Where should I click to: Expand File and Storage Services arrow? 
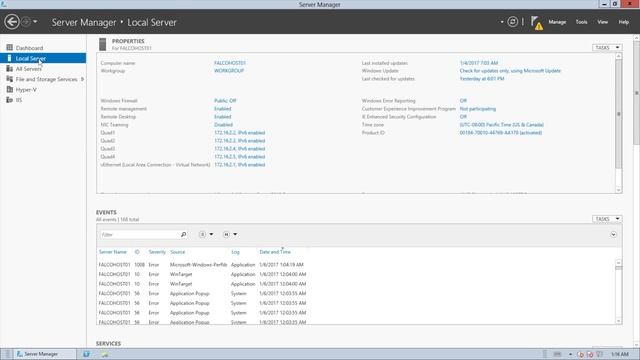(82, 79)
